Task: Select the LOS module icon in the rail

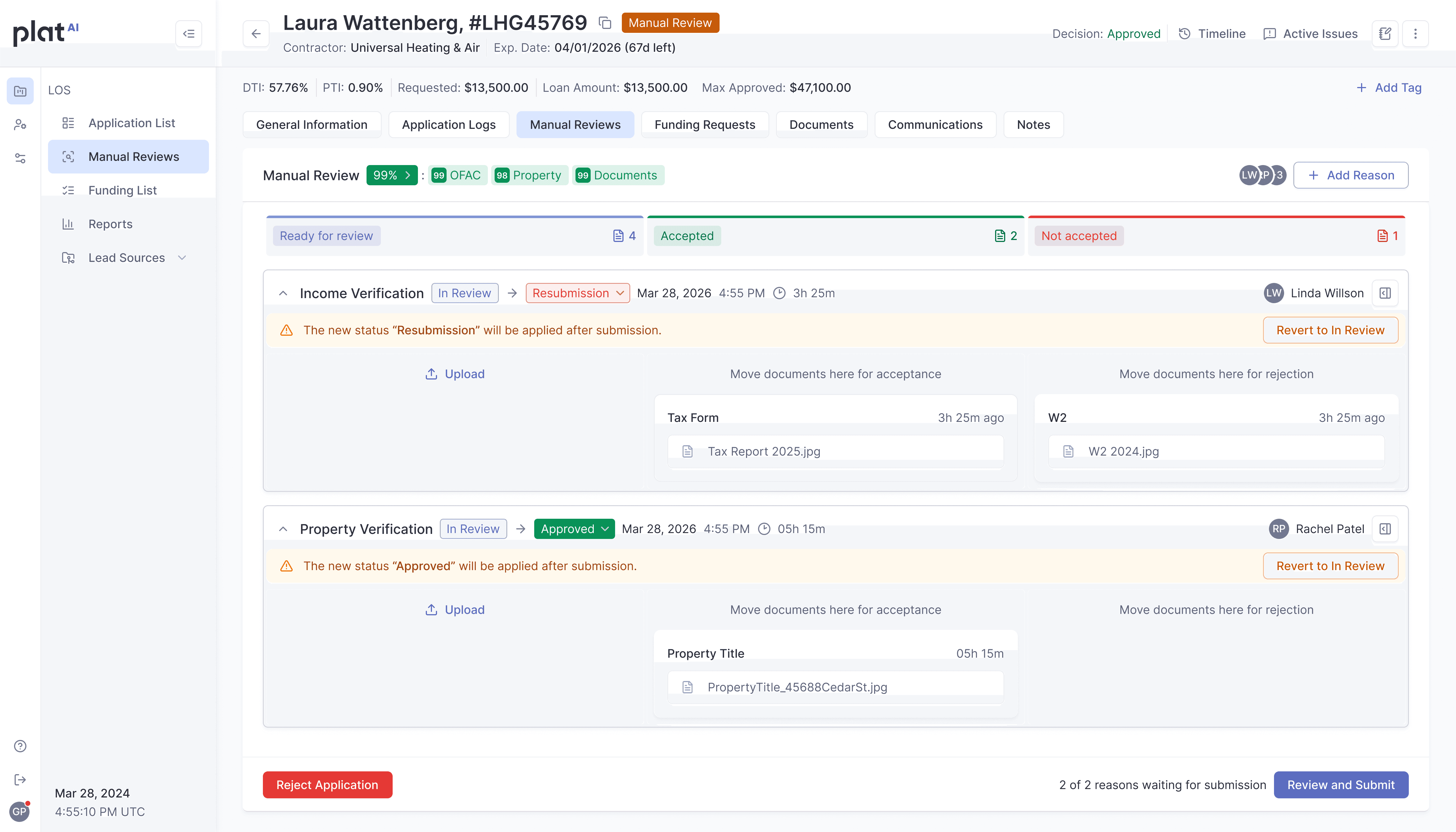Action: (x=20, y=91)
